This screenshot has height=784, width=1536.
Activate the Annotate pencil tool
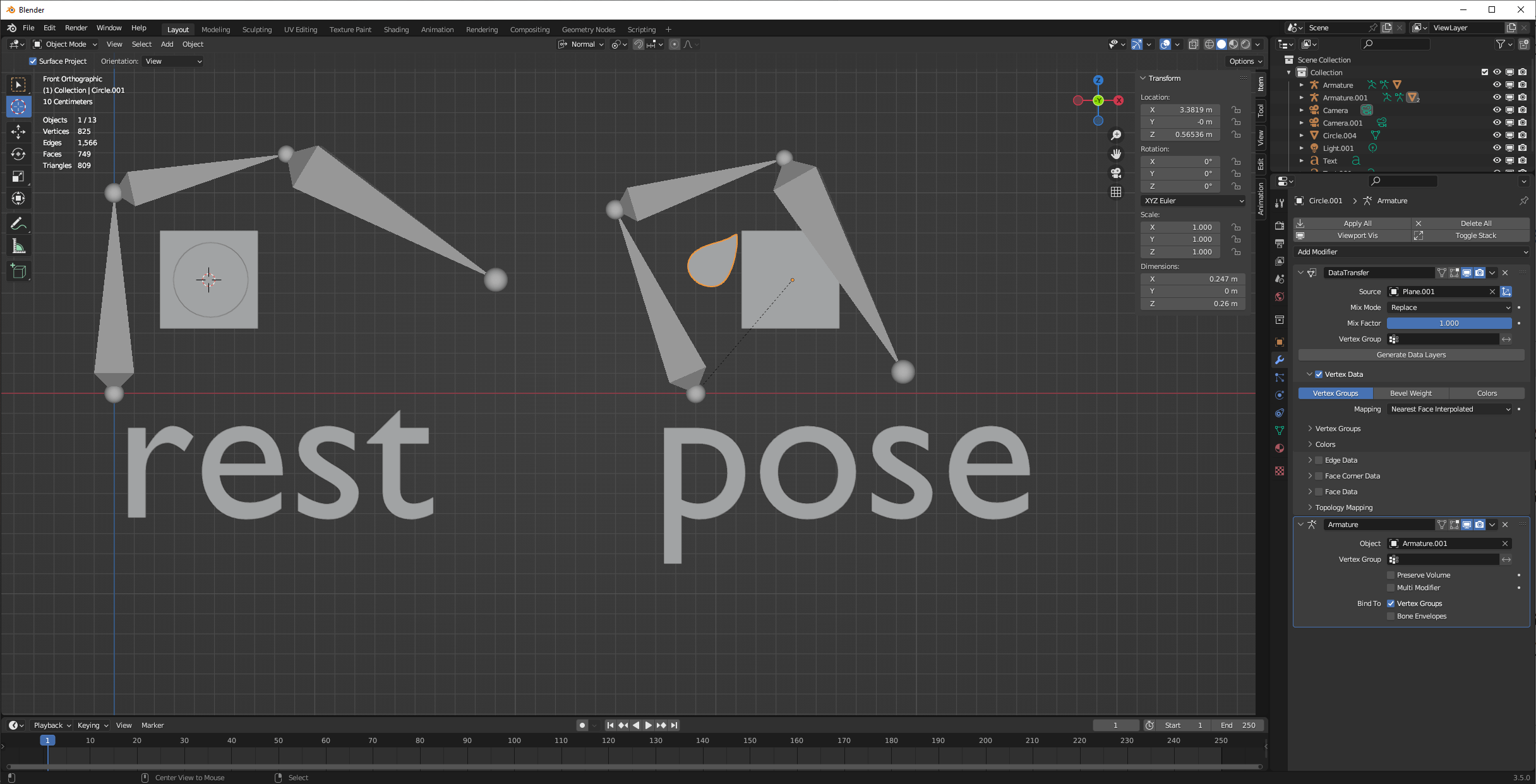pyautogui.click(x=18, y=224)
